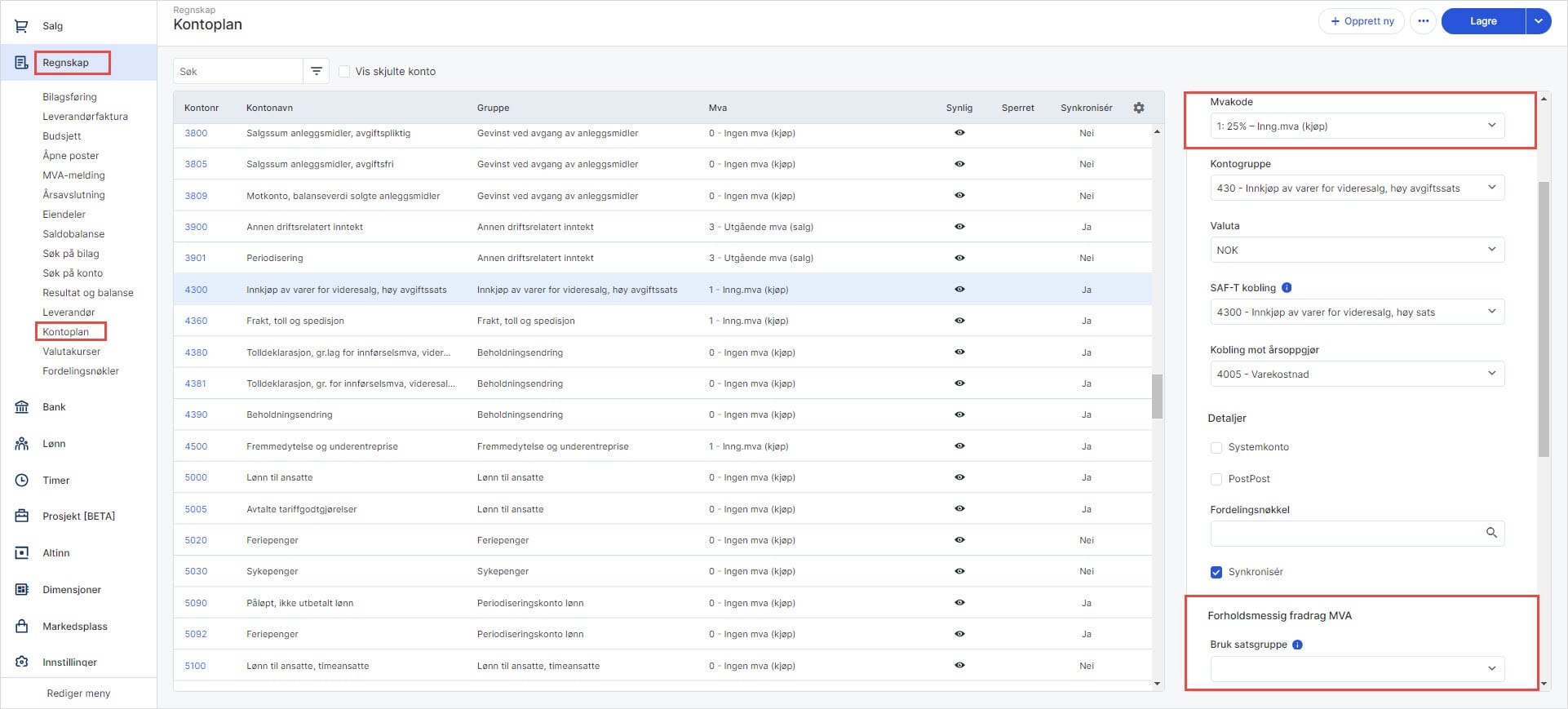Expand the Valuta NOK dropdown
The image size is (1568, 709).
point(1356,250)
